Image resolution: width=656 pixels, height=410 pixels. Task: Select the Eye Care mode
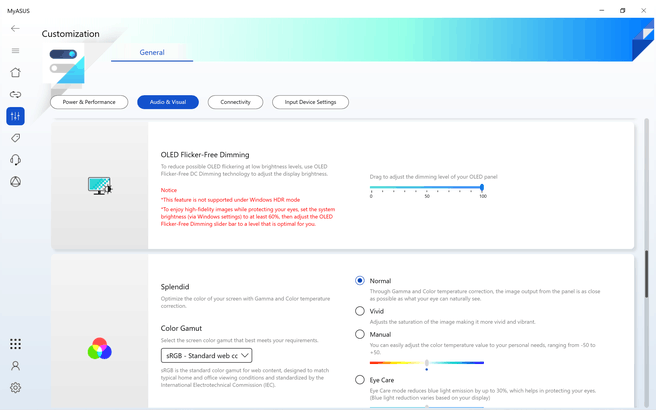click(x=360, y=380)
